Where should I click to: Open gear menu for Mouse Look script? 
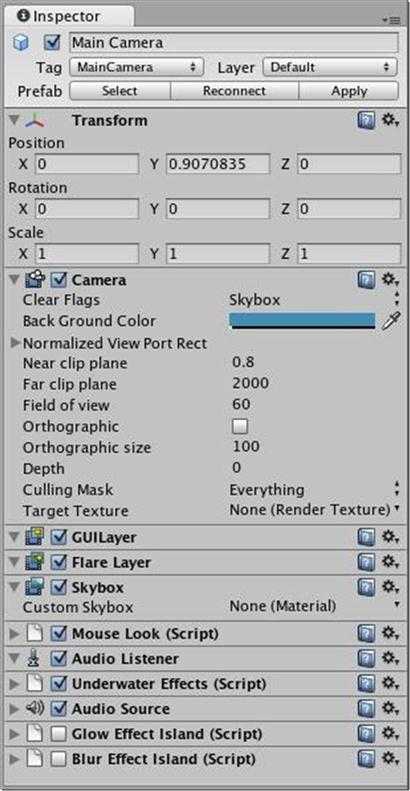(x=390, y=634)
